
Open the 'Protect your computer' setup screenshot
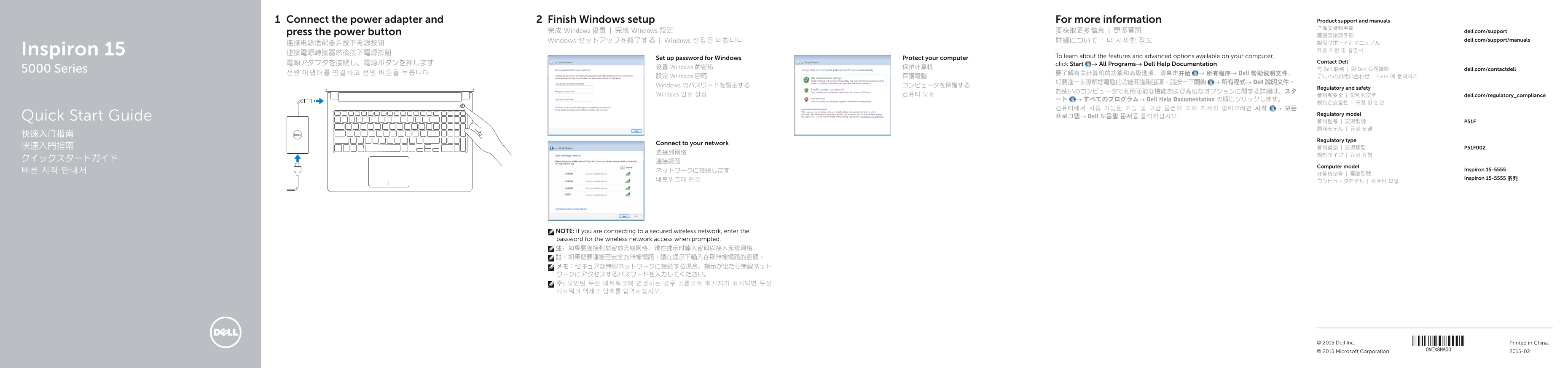[x=843, y=96]
